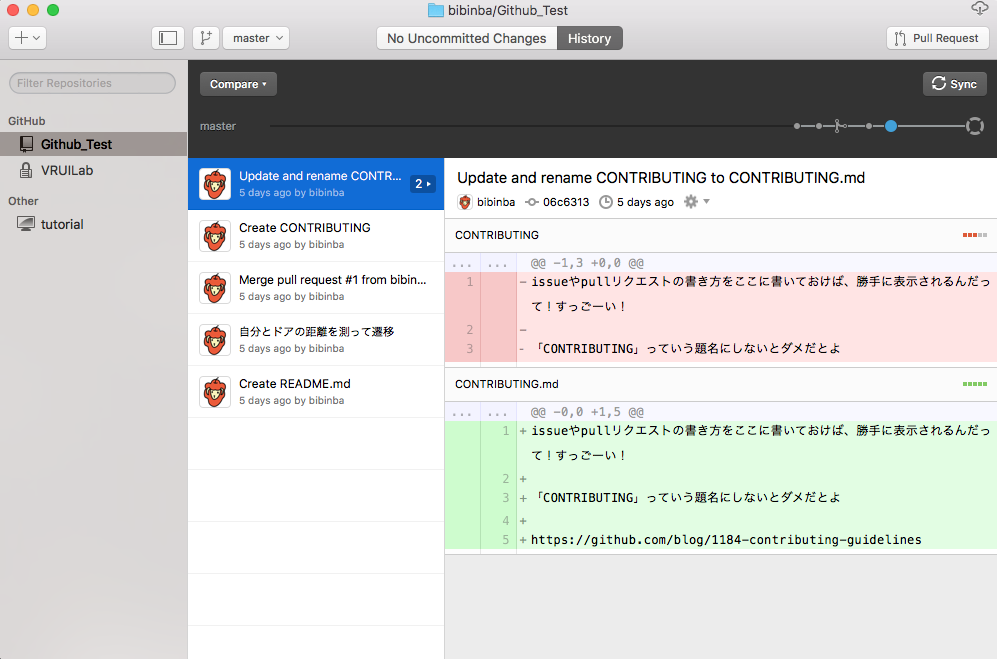Click the avatar of the Create README.md commit
The height and width of the screenshot is (659, 997).
click(x=215, y=392)
